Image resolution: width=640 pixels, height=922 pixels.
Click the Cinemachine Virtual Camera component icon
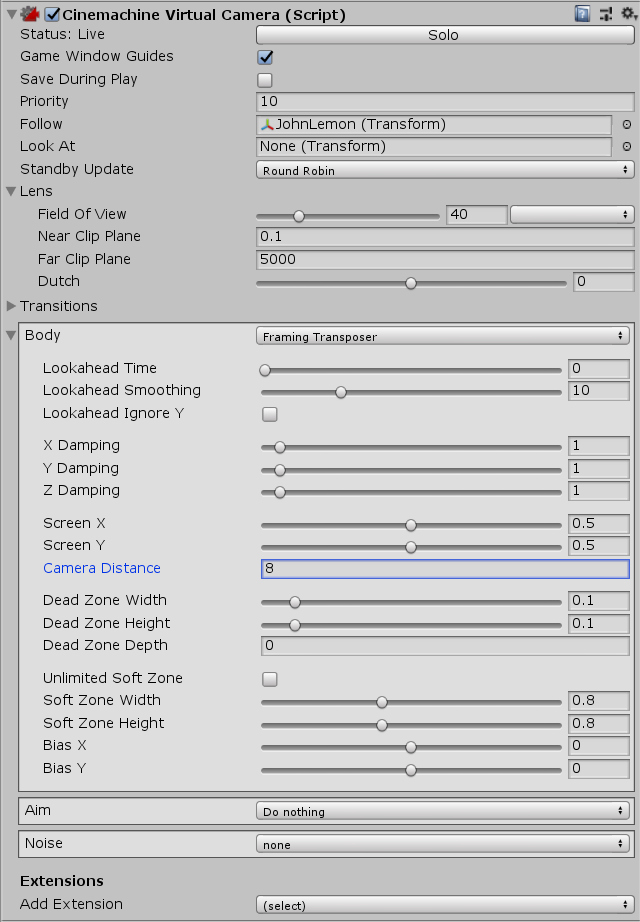[29, 14]
